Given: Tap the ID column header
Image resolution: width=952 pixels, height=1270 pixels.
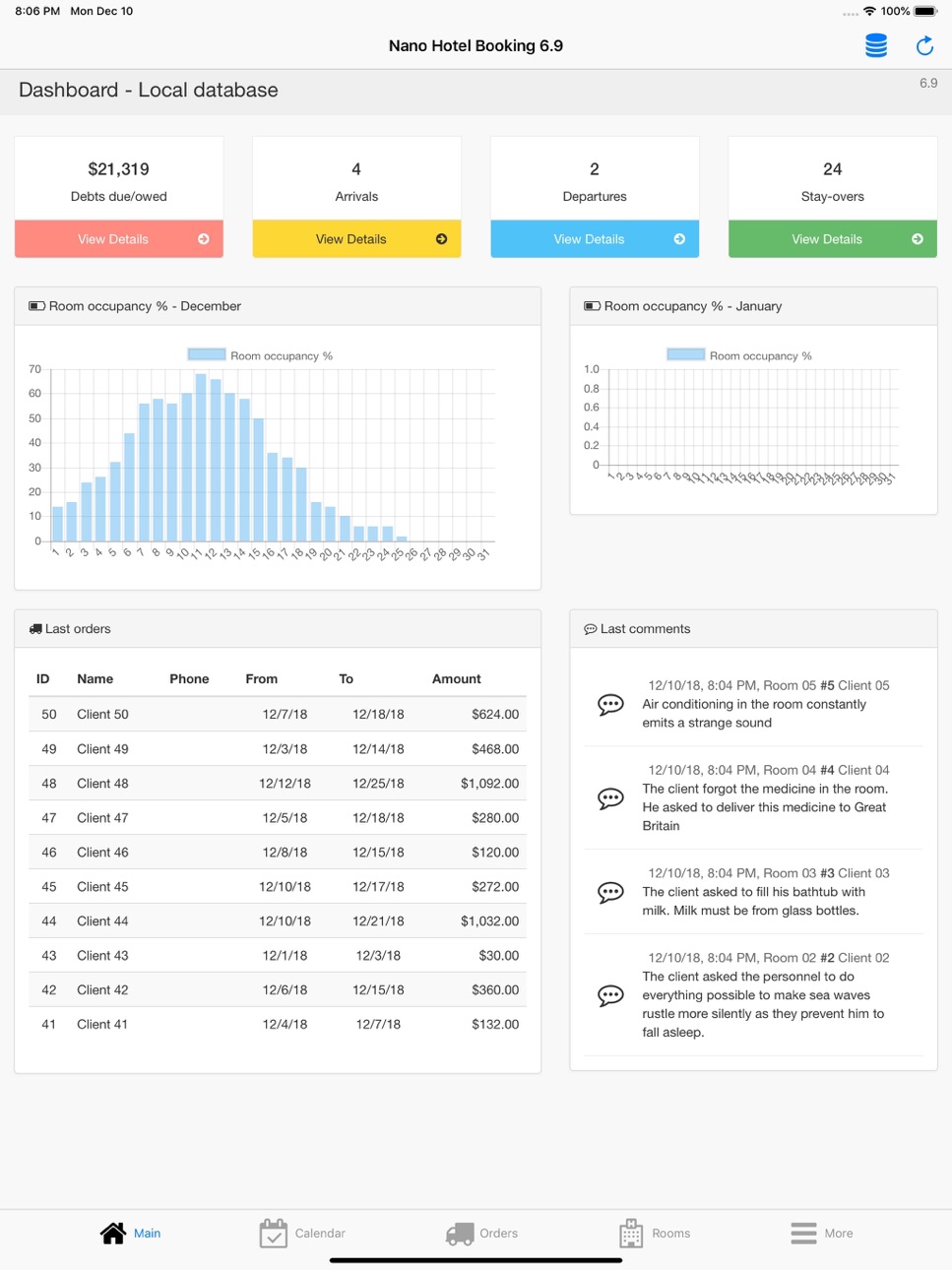Looking at the screenshot, I should [42, 679].
